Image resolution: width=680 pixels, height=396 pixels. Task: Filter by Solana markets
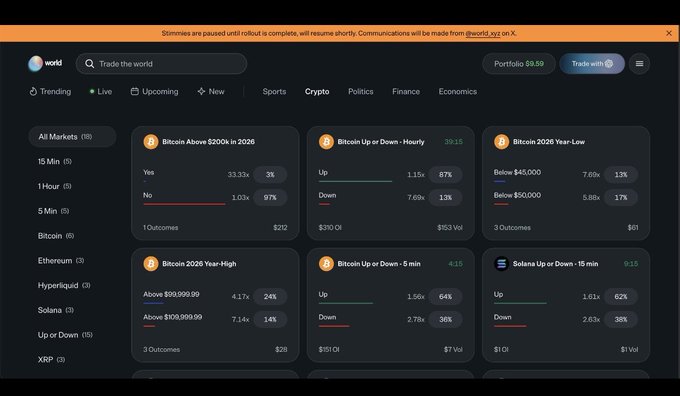[x=56, y=310]
